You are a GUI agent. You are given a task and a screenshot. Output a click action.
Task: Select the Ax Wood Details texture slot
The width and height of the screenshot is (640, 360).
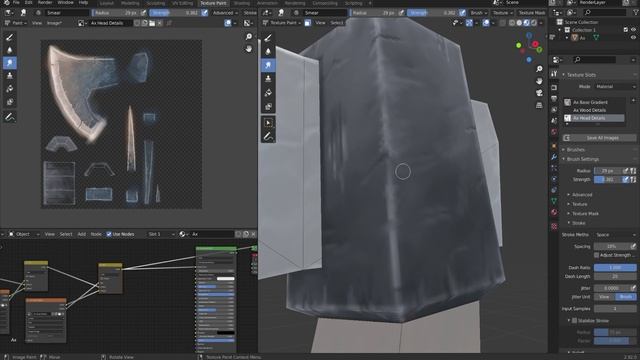pyautogui.click(x=594, y=110)
